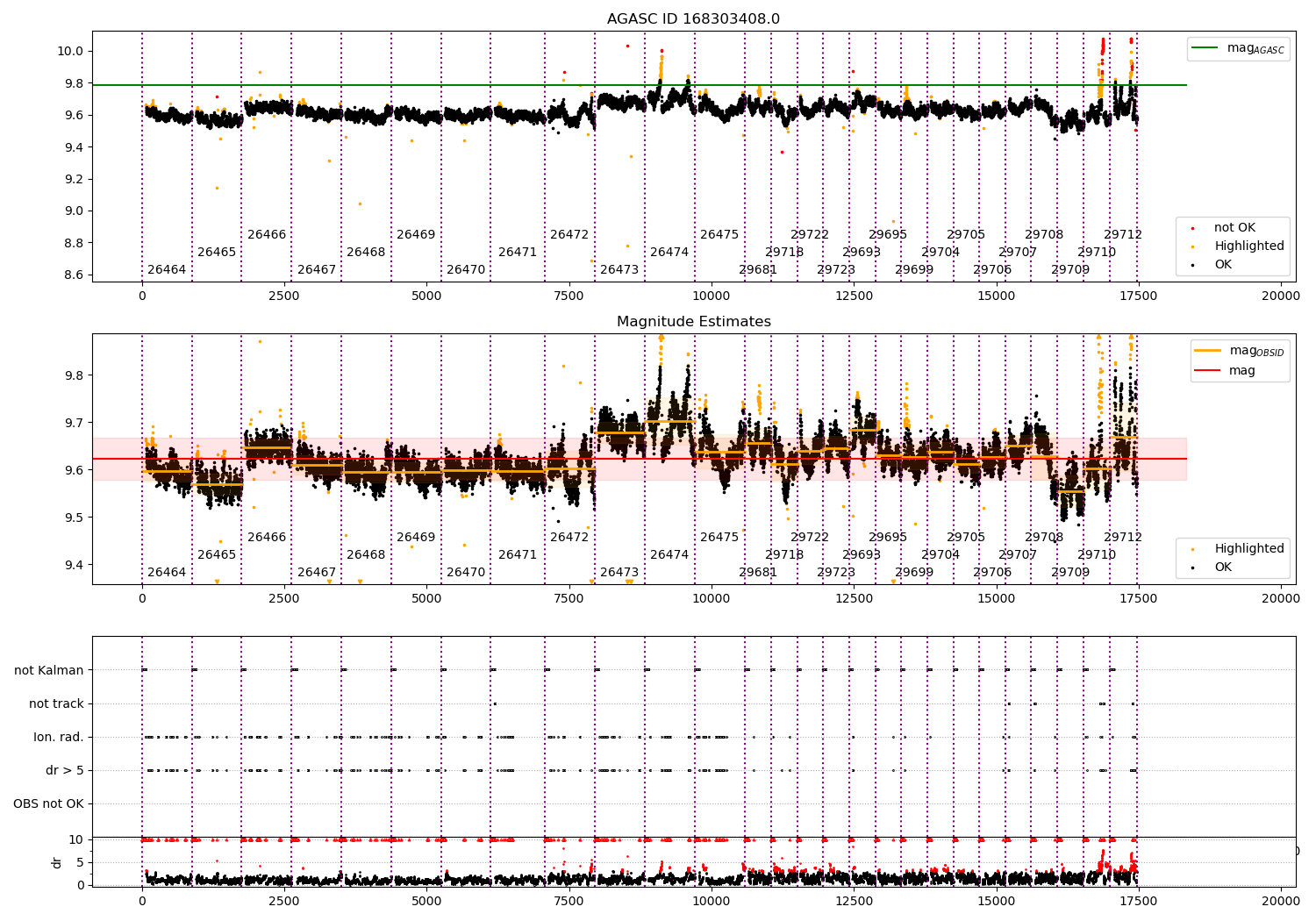The height and width of the screenshot is (921, 1316).
Task: Click the 9.2 y-tick in top plot
Action: pos(75,179)
